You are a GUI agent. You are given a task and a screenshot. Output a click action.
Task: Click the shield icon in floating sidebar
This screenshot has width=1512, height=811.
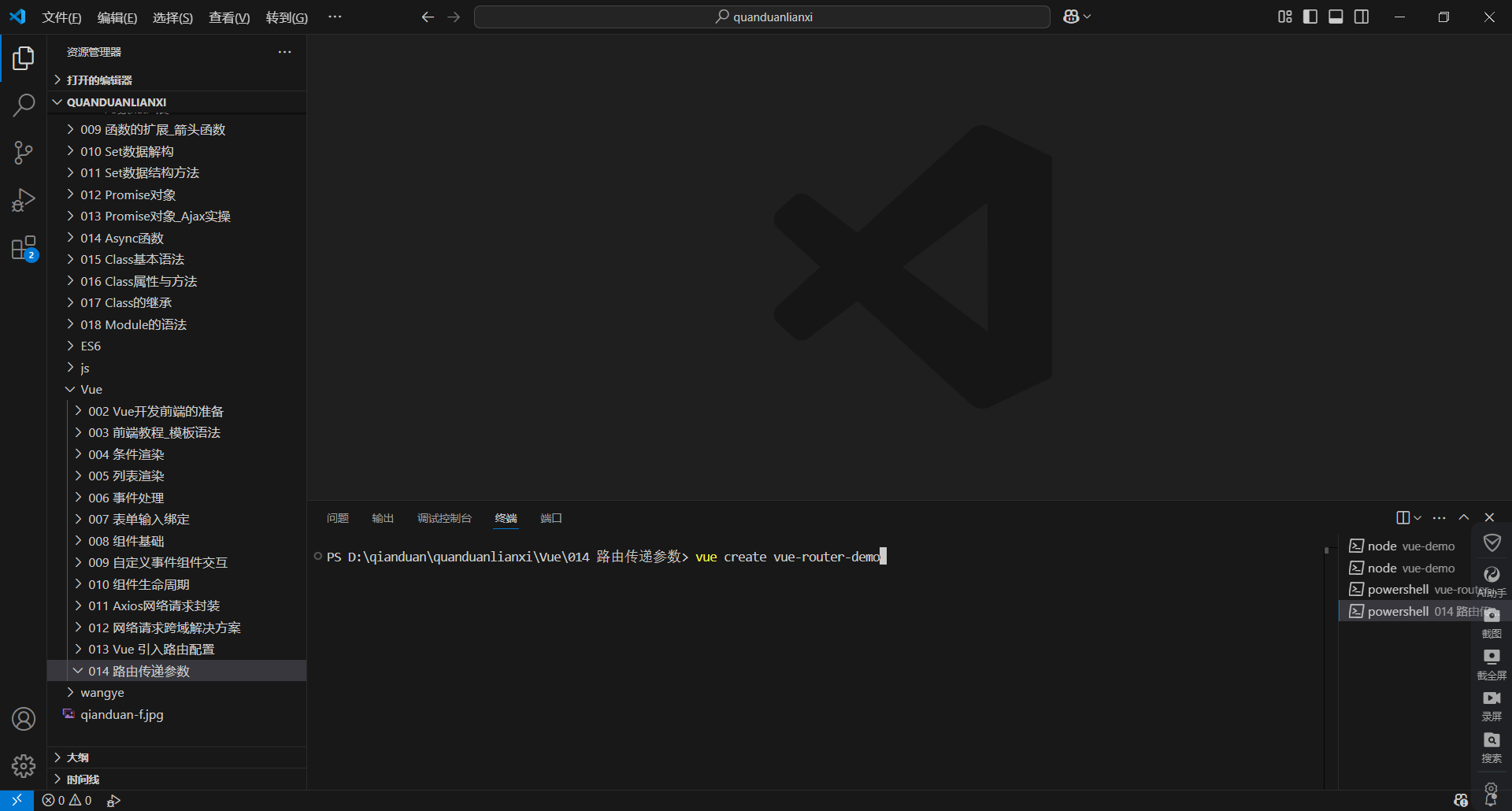(x=1492, y=543)
